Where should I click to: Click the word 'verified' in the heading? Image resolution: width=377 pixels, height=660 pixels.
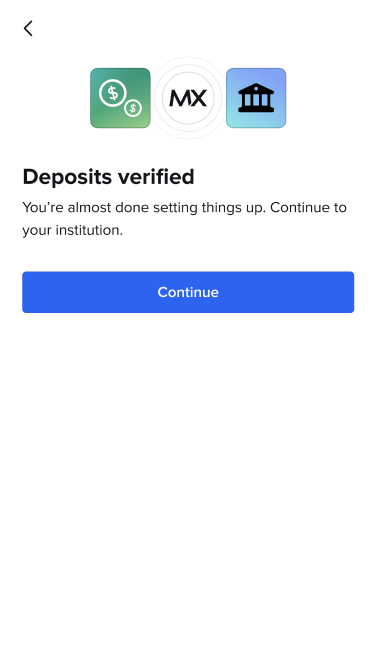[156, 177]
